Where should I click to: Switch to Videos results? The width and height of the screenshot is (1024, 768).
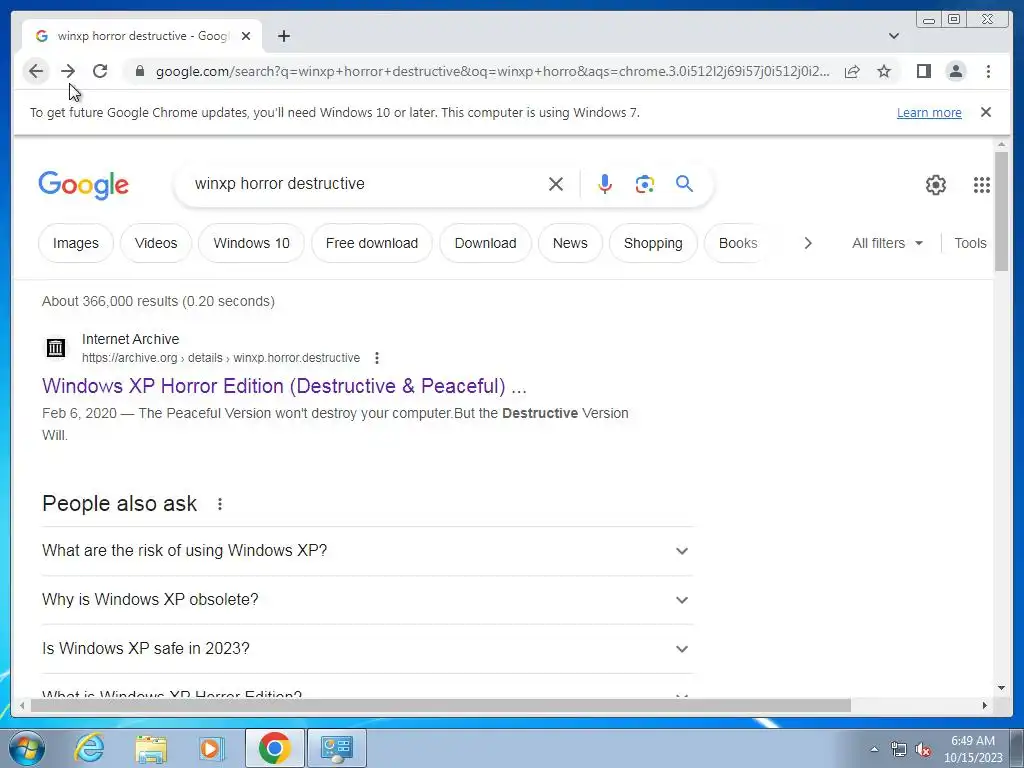coord(156,243)
